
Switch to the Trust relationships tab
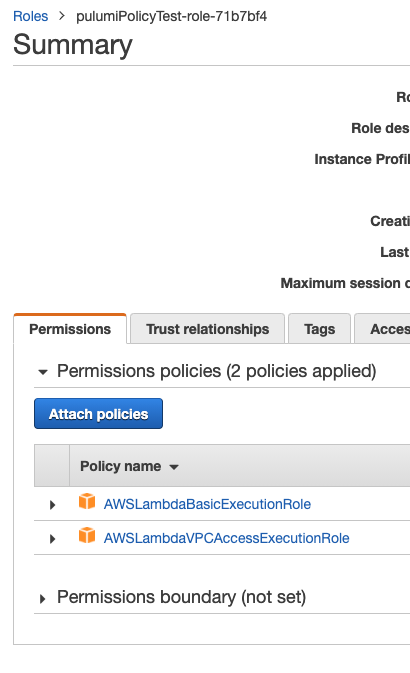pos(207,329)
